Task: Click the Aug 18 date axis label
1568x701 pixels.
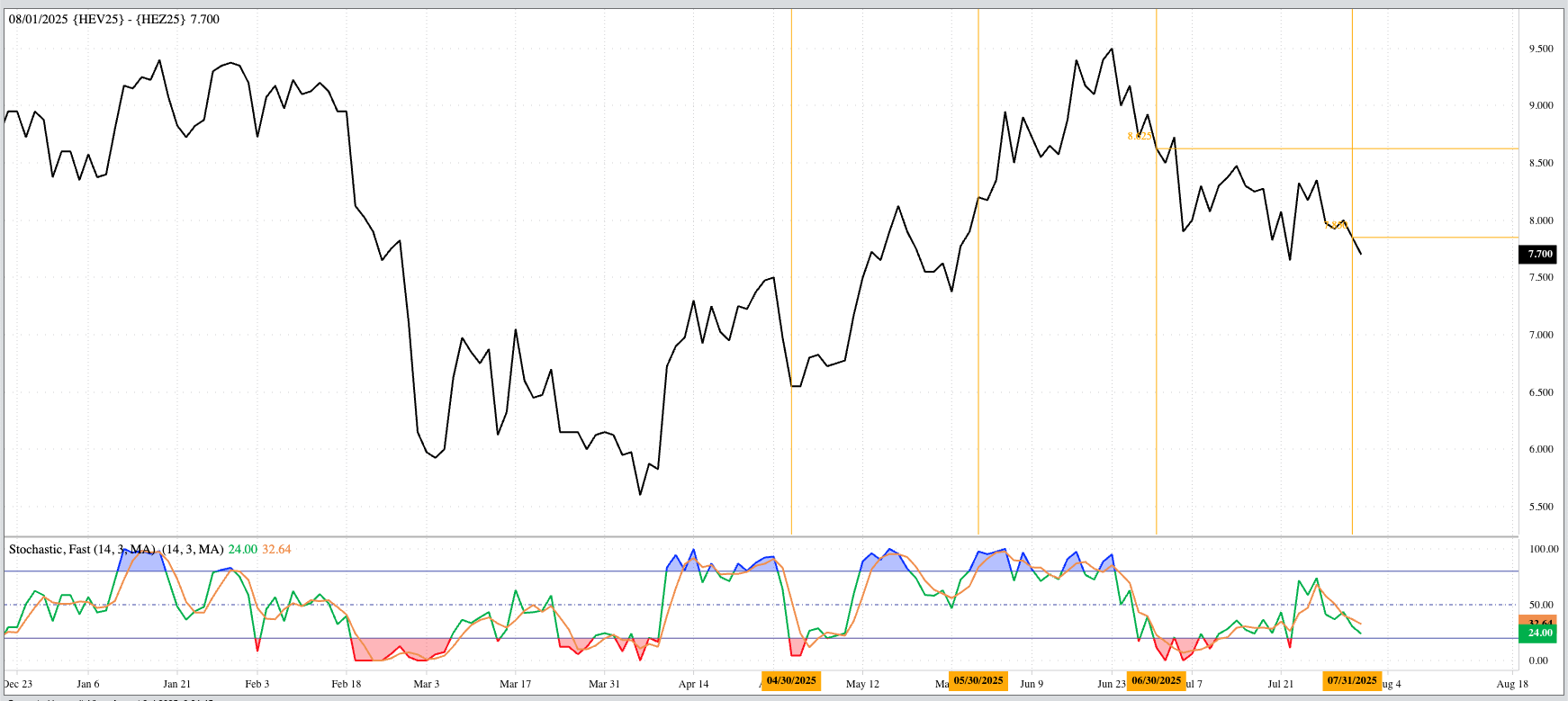Action: click(x=1512, y=684)
